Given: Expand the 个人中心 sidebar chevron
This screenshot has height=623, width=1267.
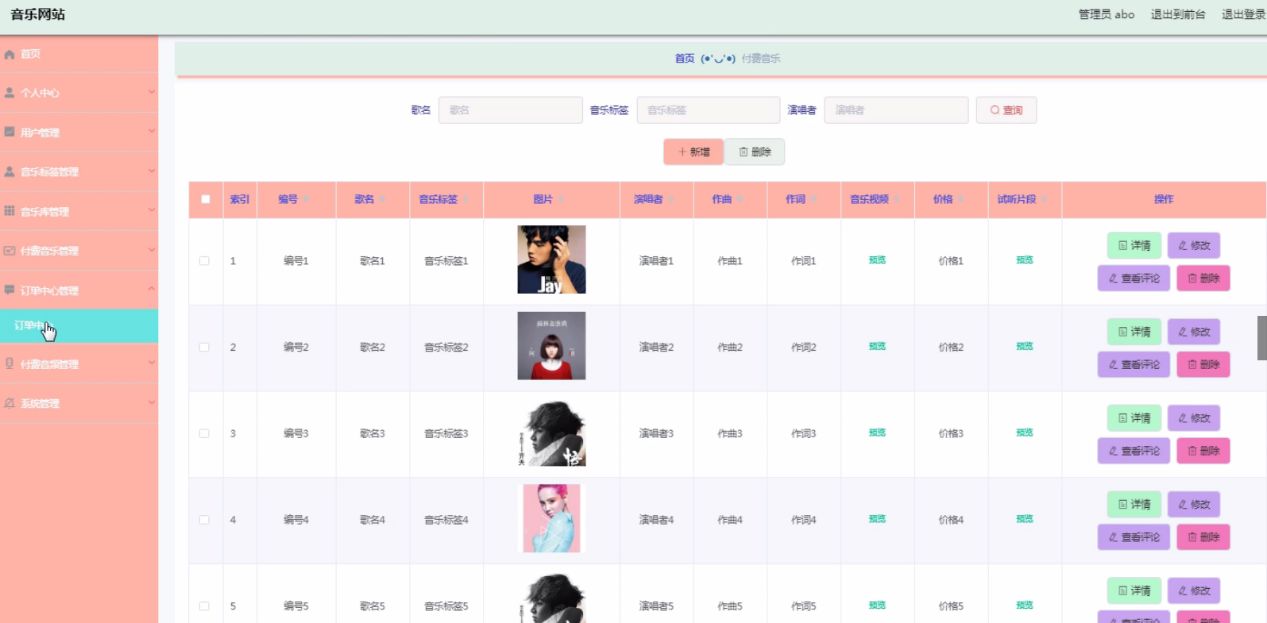Looking at the screenshot, I should click(x=151, y=92).
